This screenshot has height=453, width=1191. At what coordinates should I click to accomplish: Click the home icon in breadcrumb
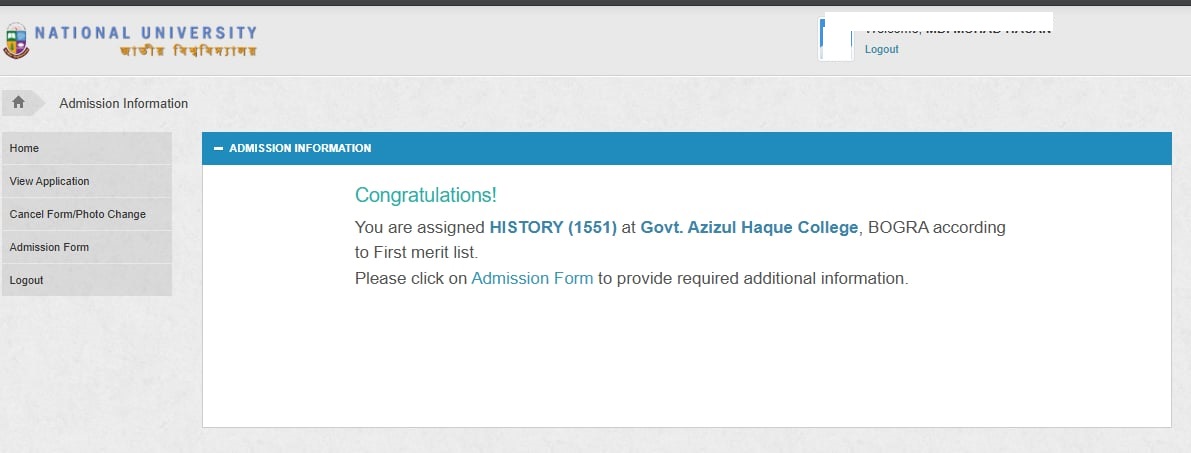point(18,102)
